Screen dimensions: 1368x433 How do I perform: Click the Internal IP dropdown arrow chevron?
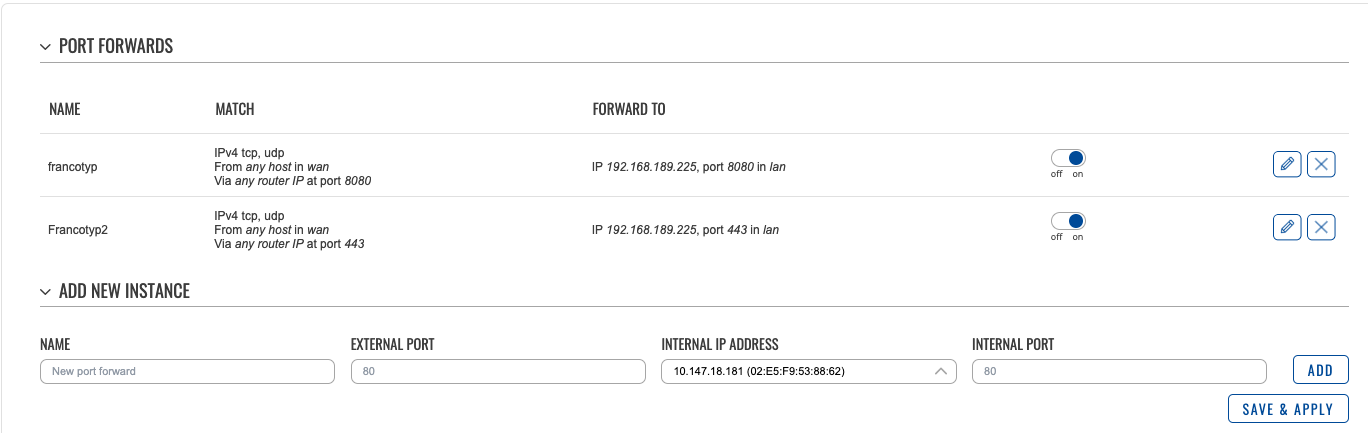pos(940,371)
